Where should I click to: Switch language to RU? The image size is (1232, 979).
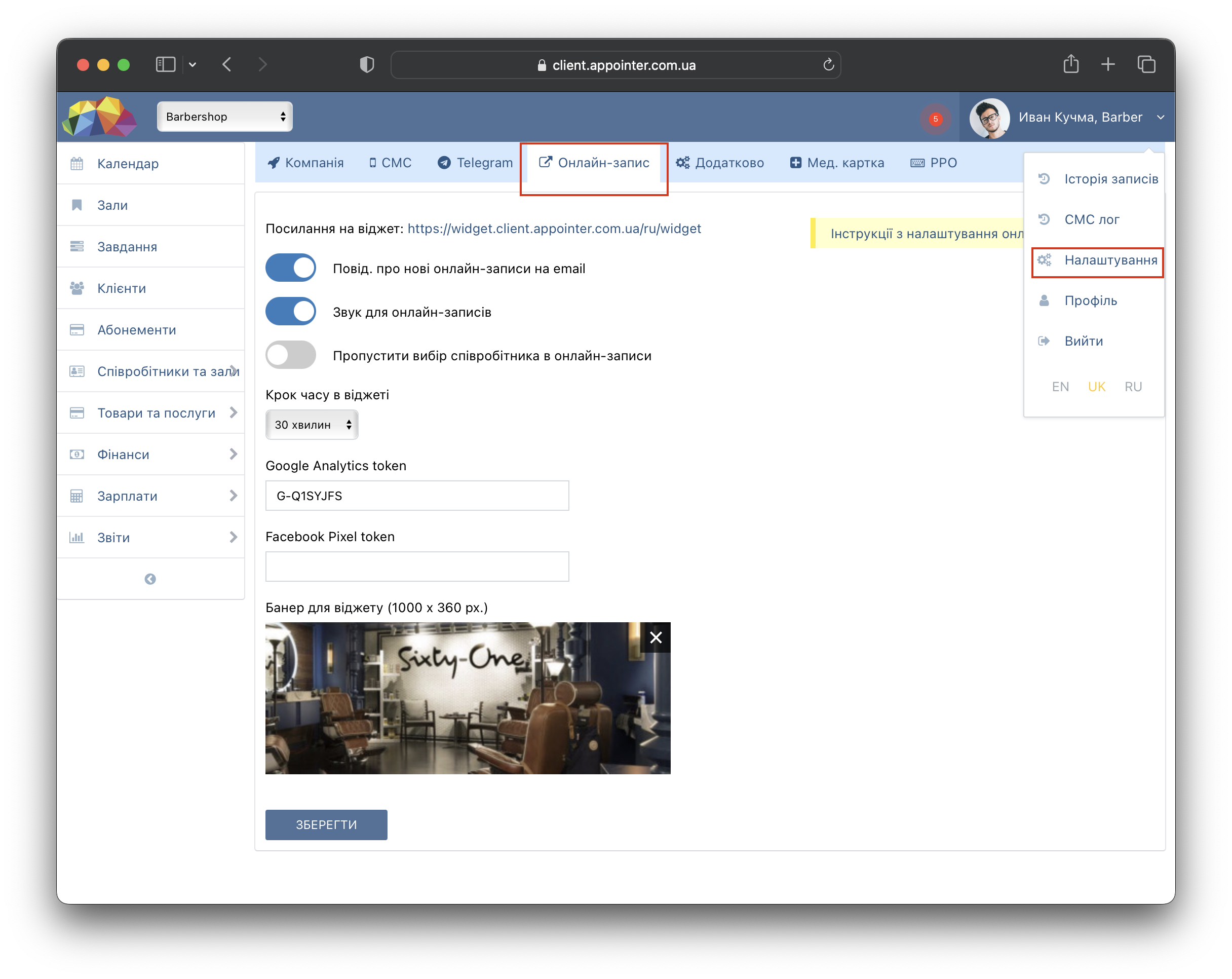click(1133, 387)
